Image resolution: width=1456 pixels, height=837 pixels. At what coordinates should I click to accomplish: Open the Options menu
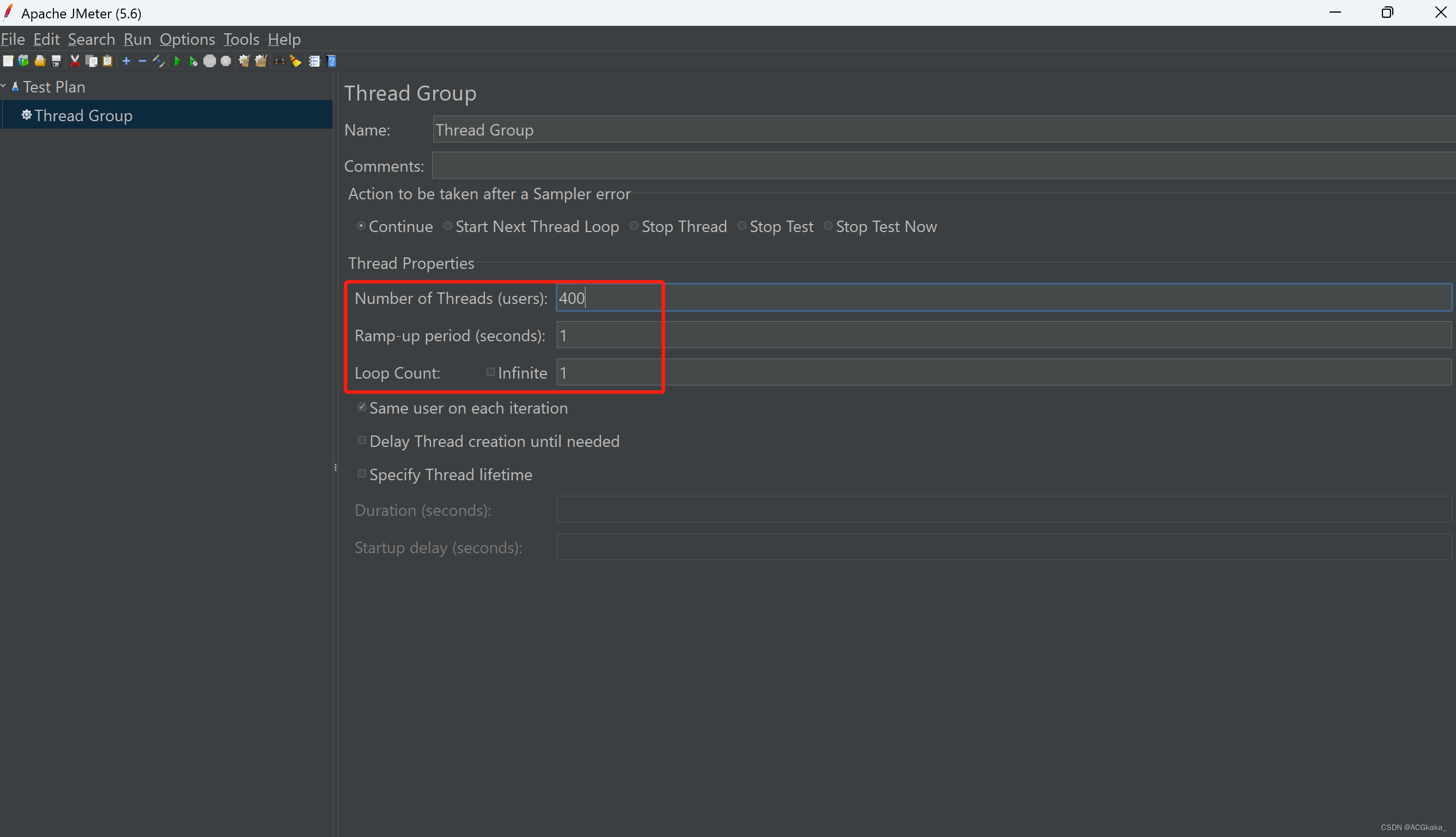187,39
